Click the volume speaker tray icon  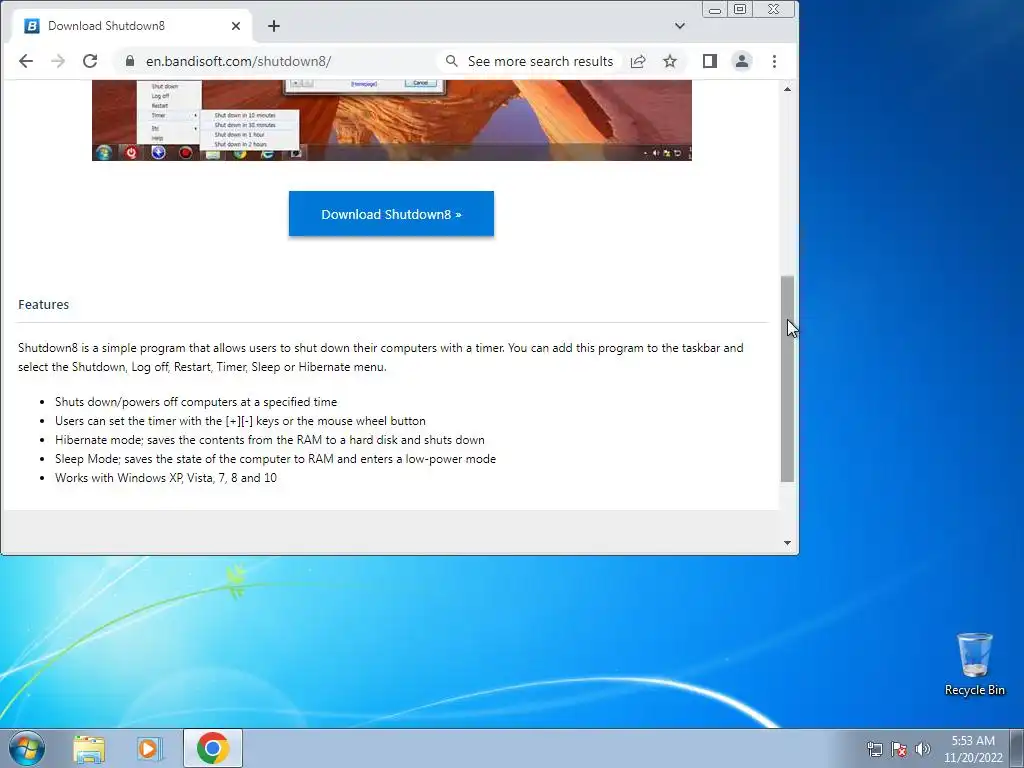coord(923,749)
